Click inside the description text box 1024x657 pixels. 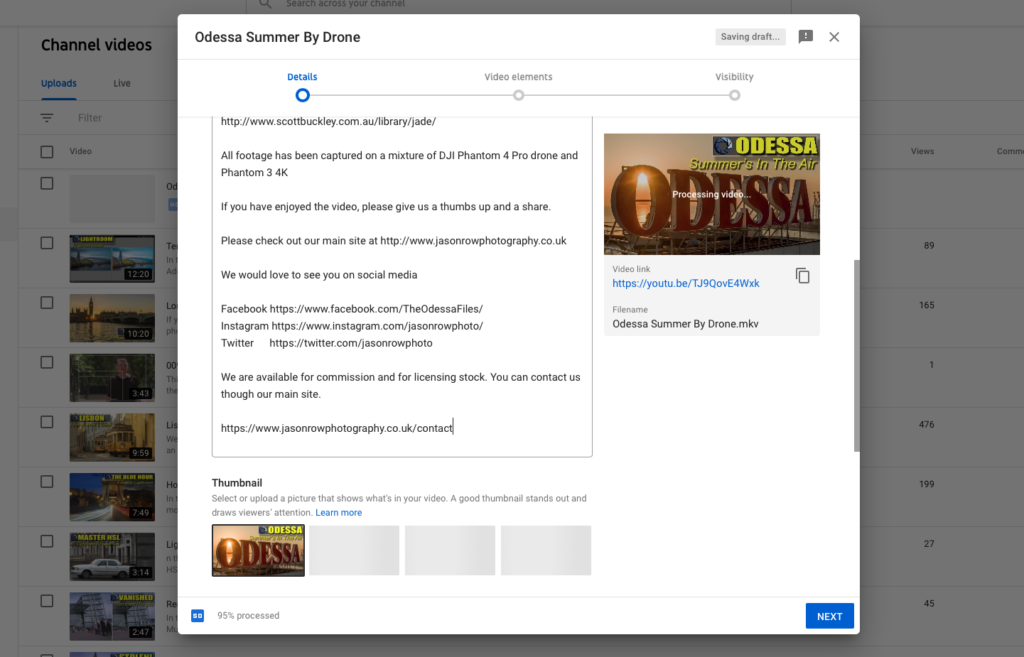coord(402,287)
